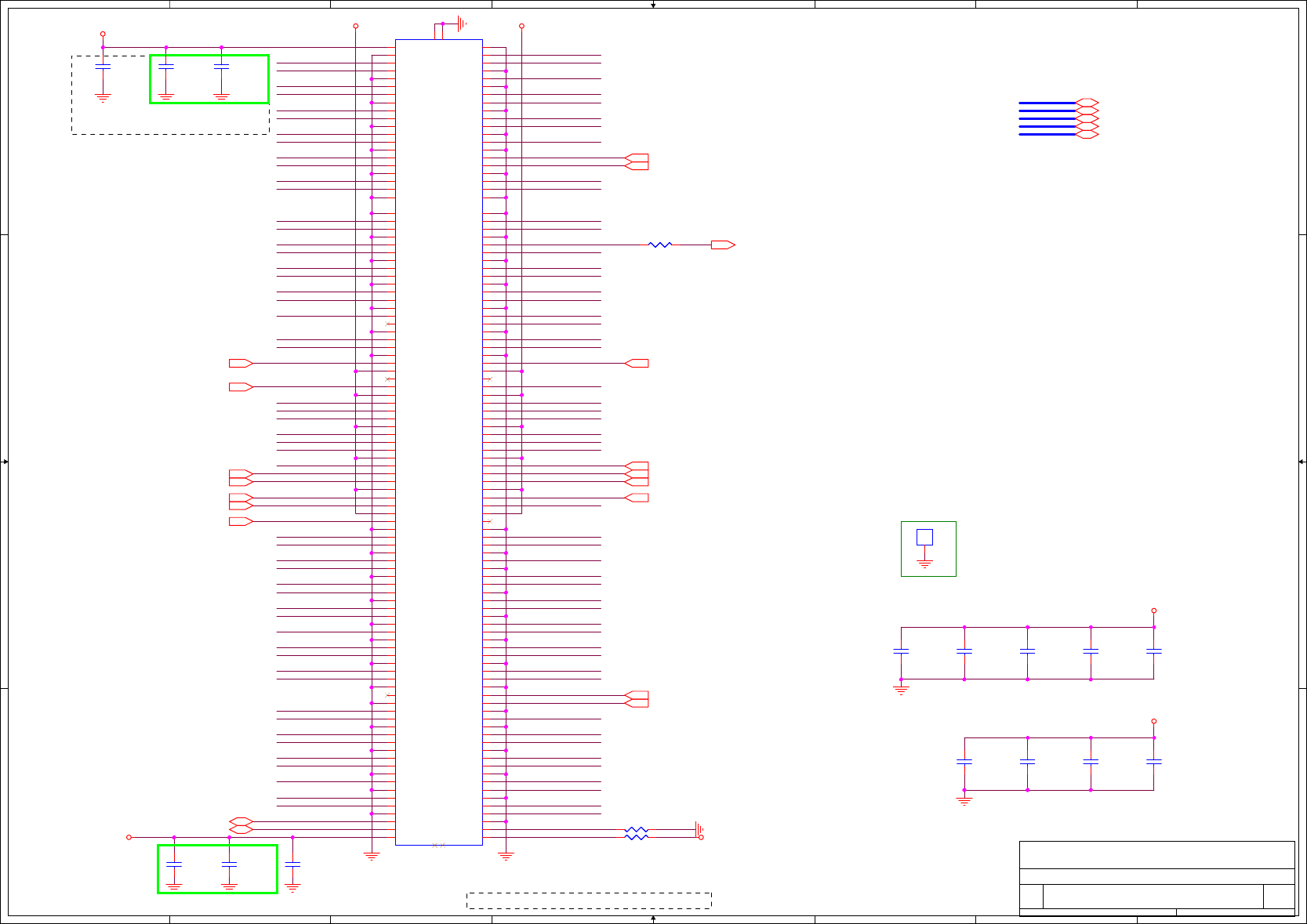Viewport: 1307px width, 924px height.
Task: Click the output port after the mid-right resistor
Action: [x=723, y=245]
